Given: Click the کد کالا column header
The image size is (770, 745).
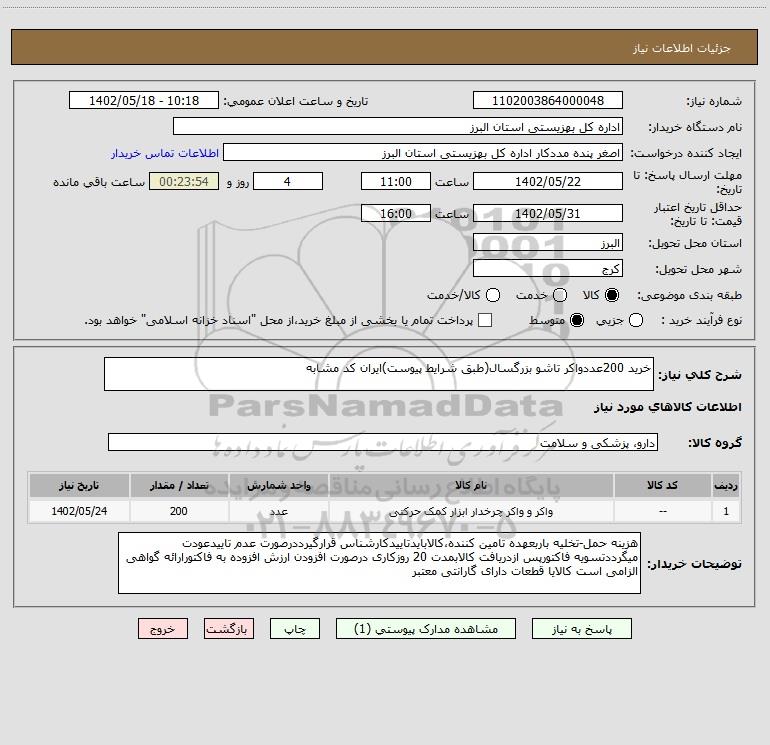Looking at the screenshot, I should click(x=662, y=485).
